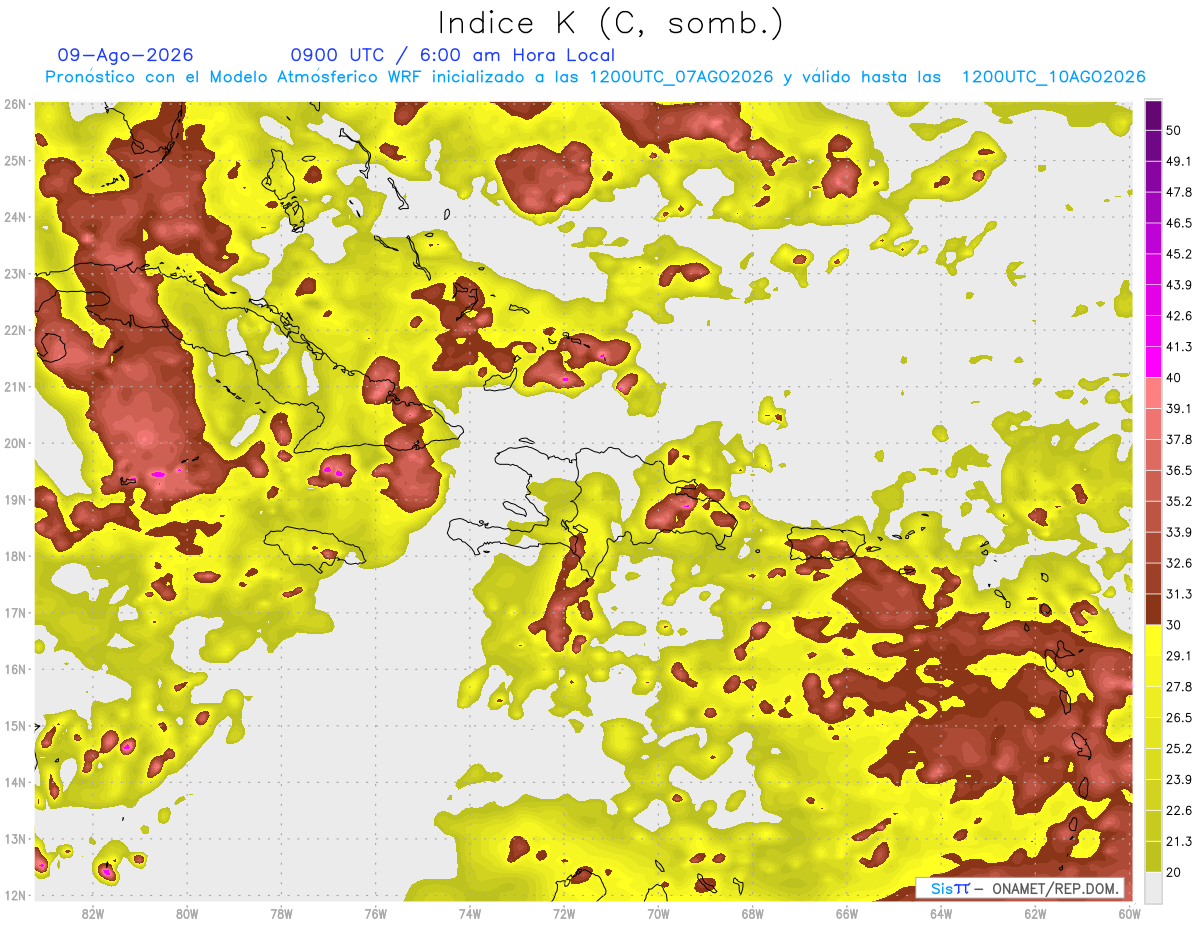Click the color bar label '30'
The width and height of the screenshot is (1200, 927).
(1174, 625)
